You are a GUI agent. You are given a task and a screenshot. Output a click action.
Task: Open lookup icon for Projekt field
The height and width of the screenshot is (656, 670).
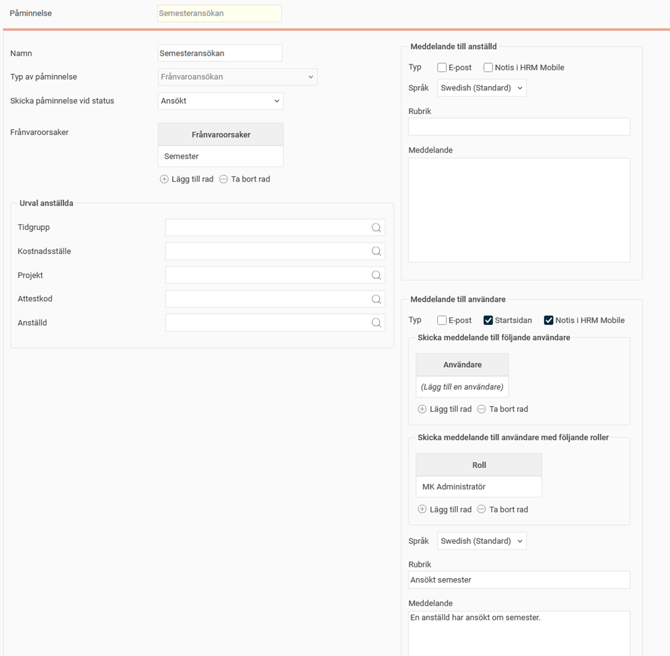tap(376, 276)
